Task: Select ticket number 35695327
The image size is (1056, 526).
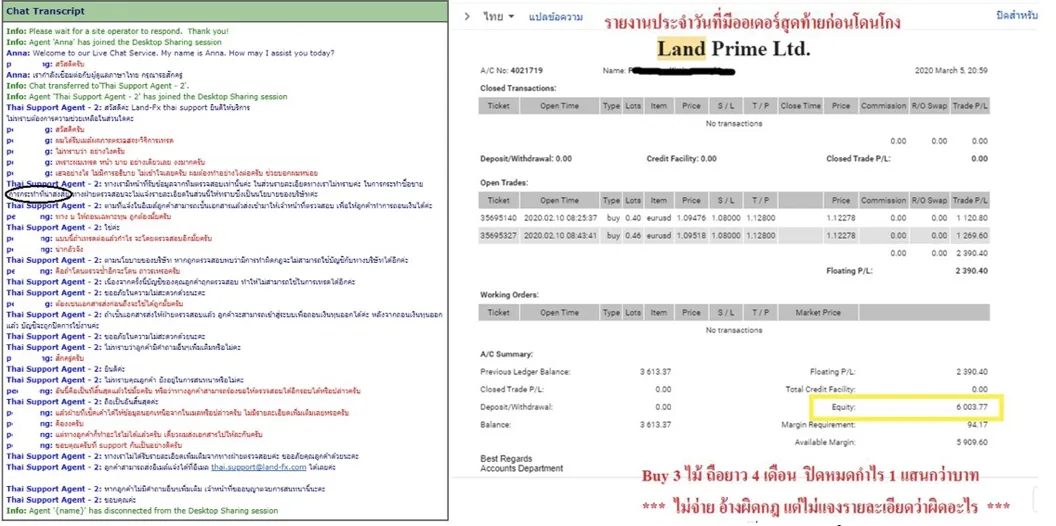Action: coord(498,236)
